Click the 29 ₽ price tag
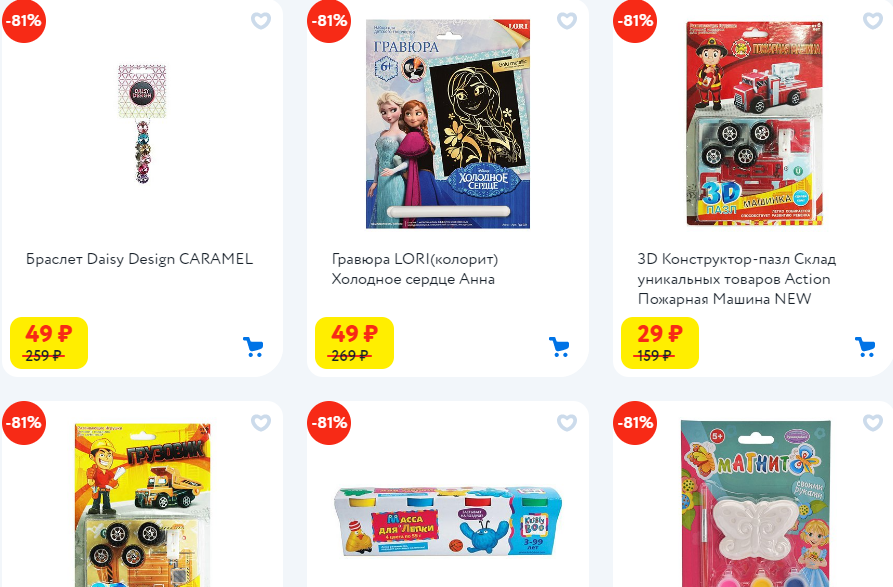The image size is (893, 587). [659, 333]
